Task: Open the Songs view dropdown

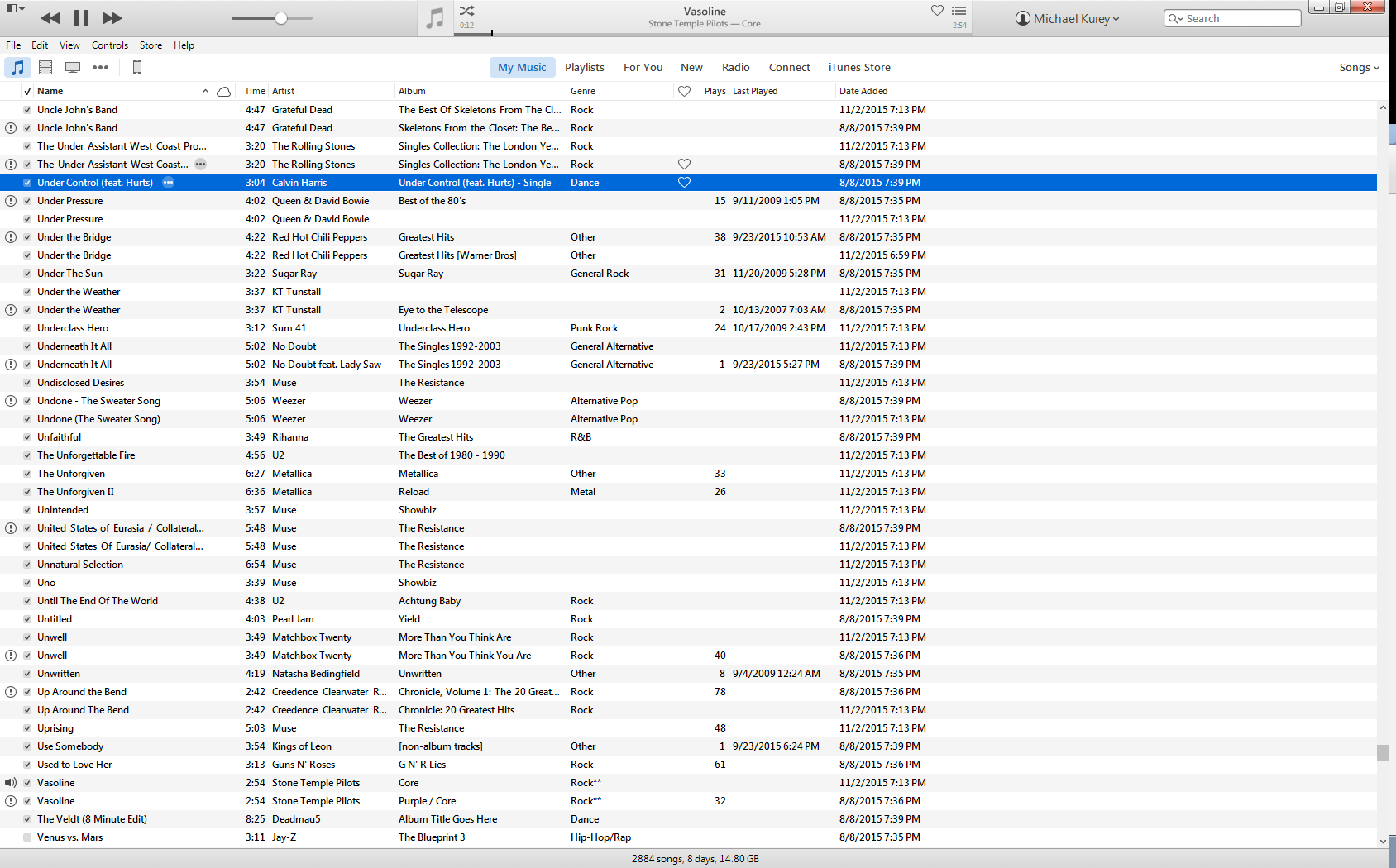Action: tap(1360, 68)
